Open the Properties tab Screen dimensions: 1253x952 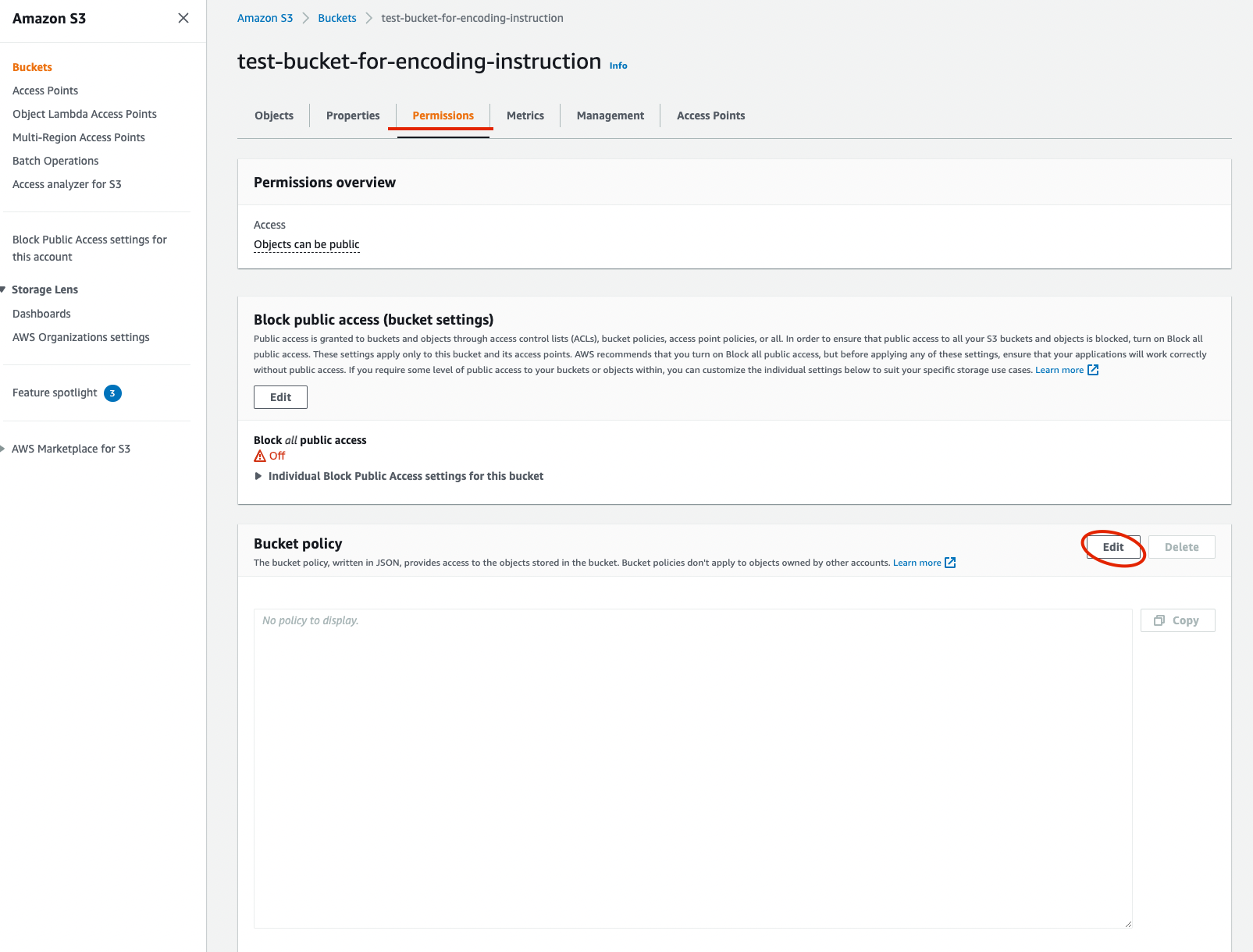click(x=353, y=115)
